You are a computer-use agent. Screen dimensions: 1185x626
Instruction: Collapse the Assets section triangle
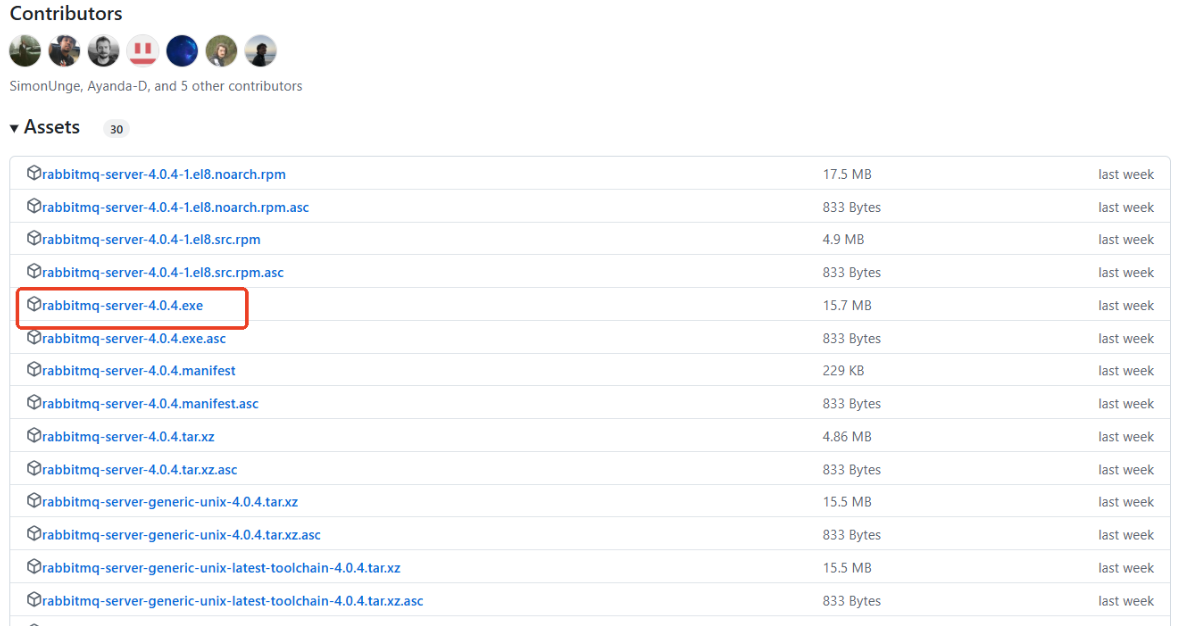[x=14, y=129]
